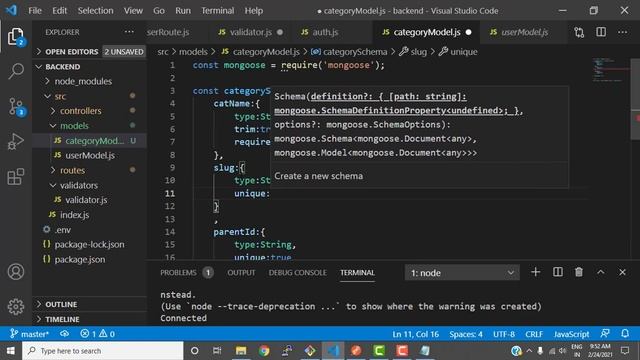Split the editor to the right
The image size is (640, 360).
click(601, 32)
